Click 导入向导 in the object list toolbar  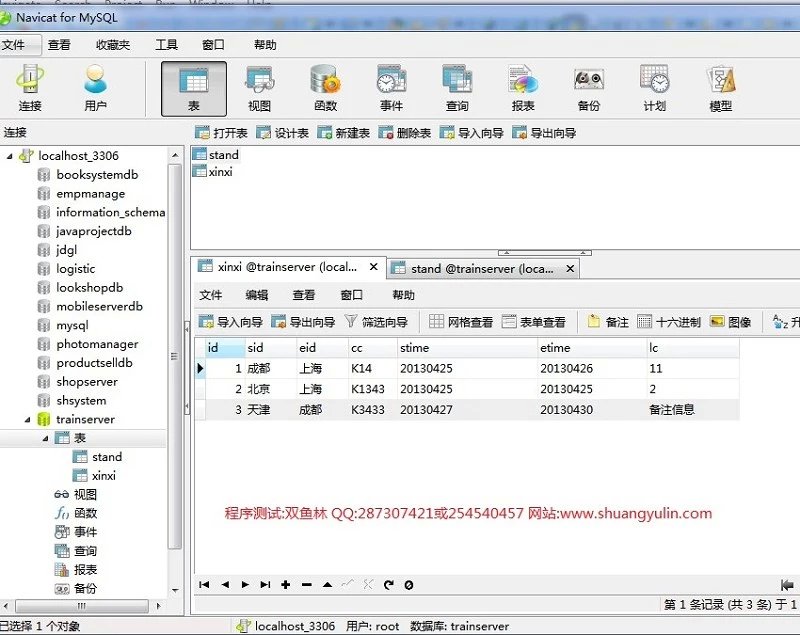coord(471,133)
